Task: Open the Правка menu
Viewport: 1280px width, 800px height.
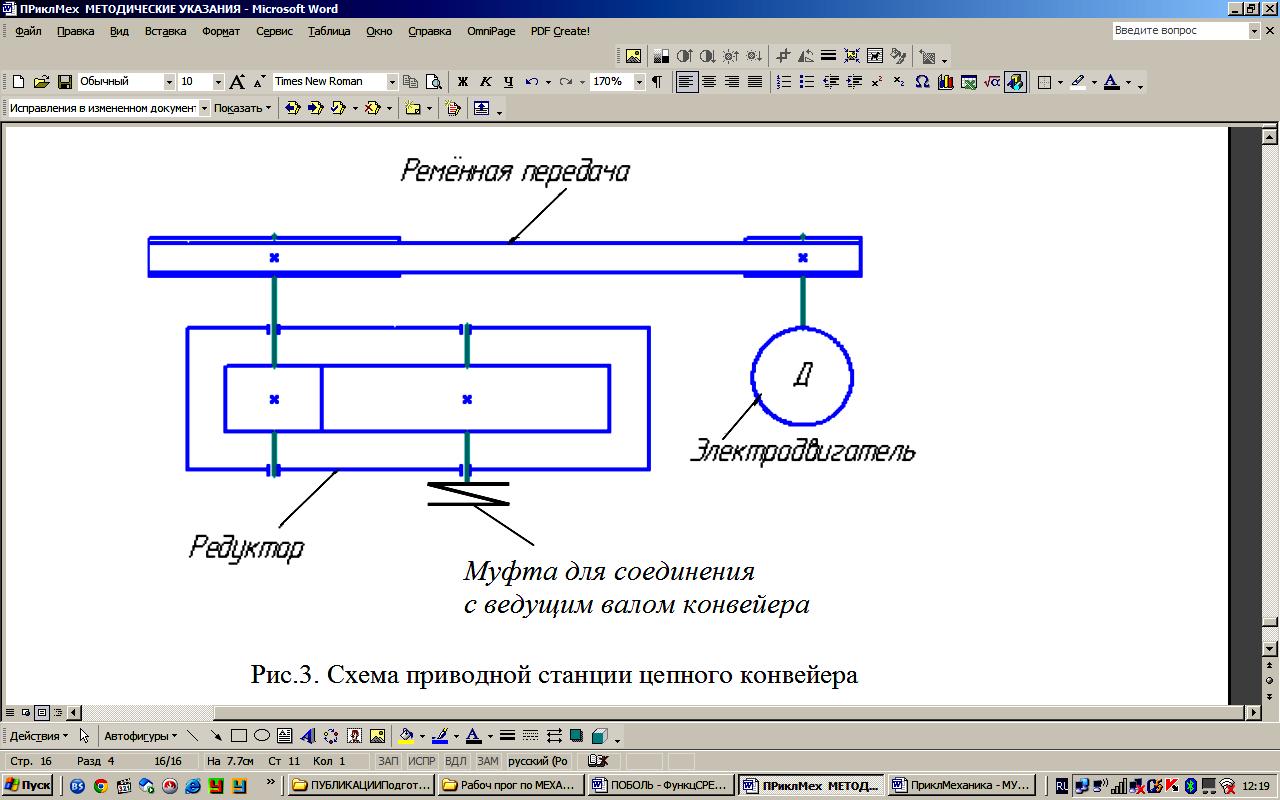Action: tap(75, 31)
